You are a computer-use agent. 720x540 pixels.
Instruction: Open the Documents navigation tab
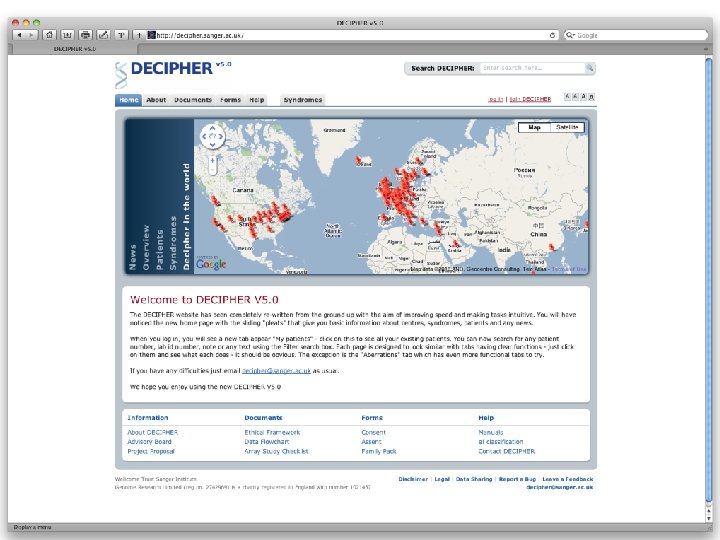(x=193, y=100)
